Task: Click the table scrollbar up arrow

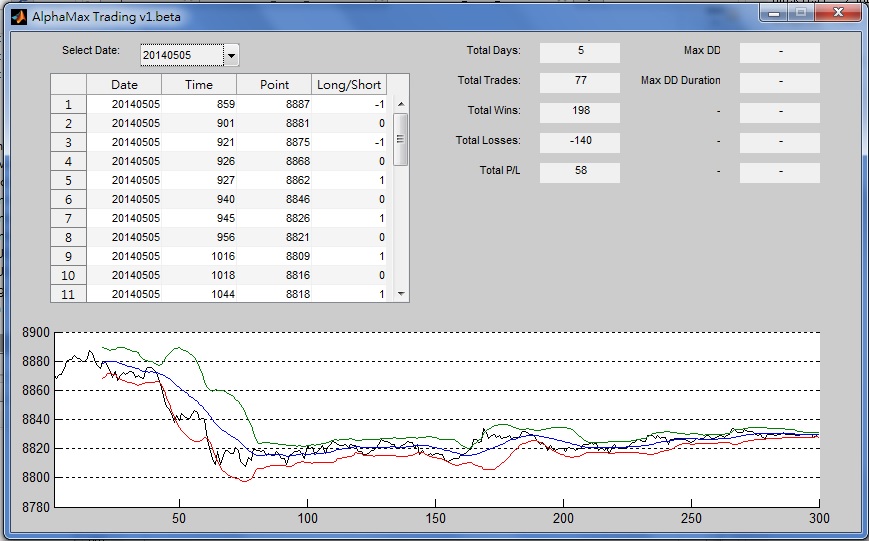Action: [401, 104]
